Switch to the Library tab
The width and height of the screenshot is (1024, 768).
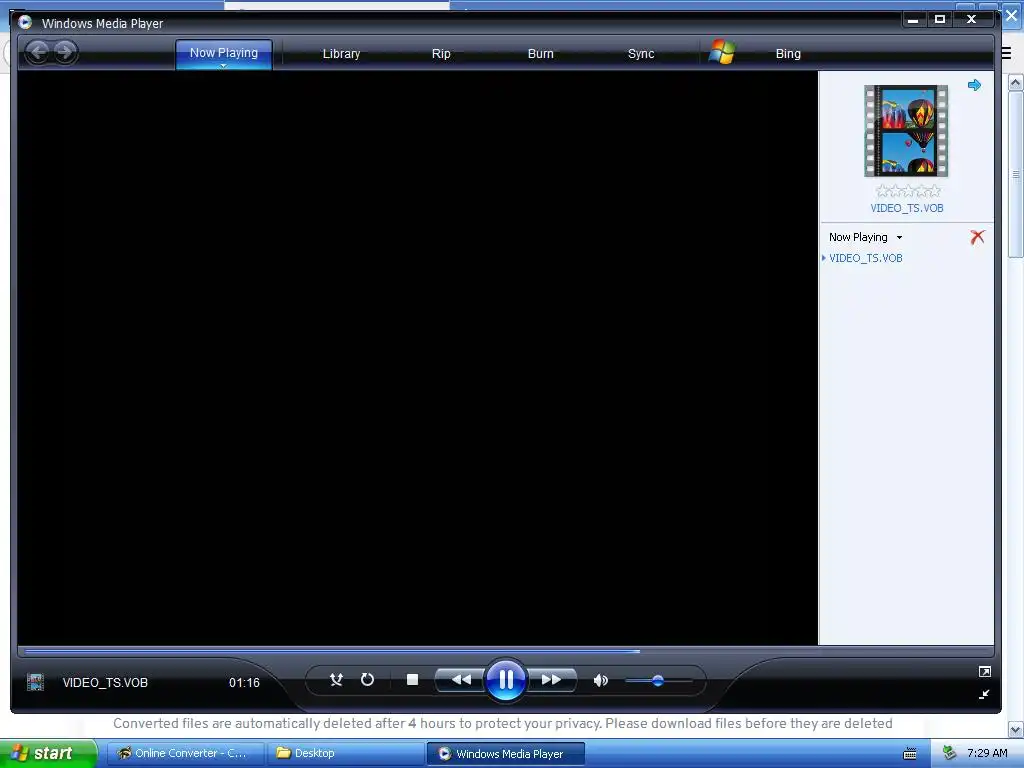point(341,54)
